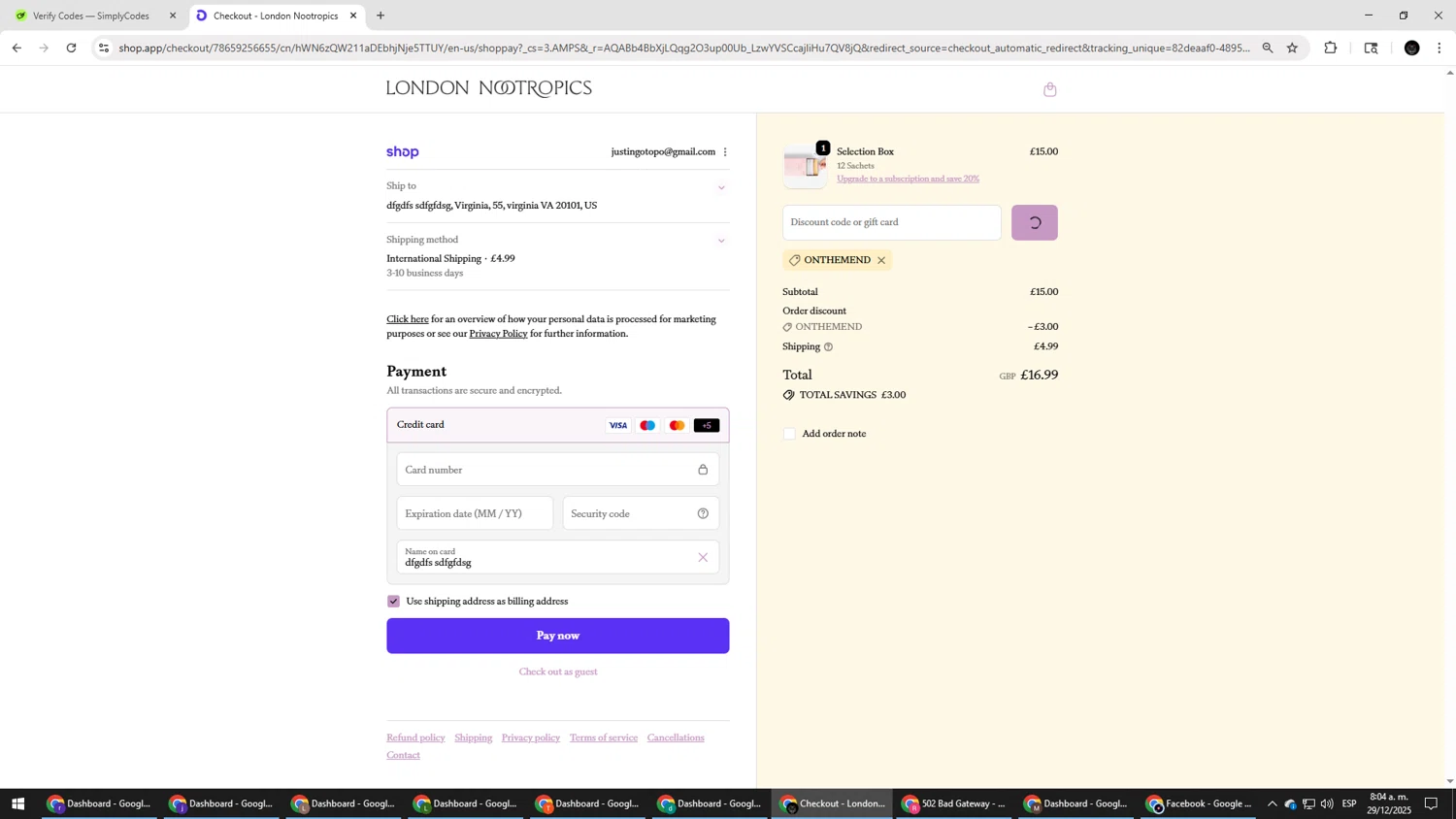Click the Shop Pay logo
The image size is (1456, 819).
(403, 152)
